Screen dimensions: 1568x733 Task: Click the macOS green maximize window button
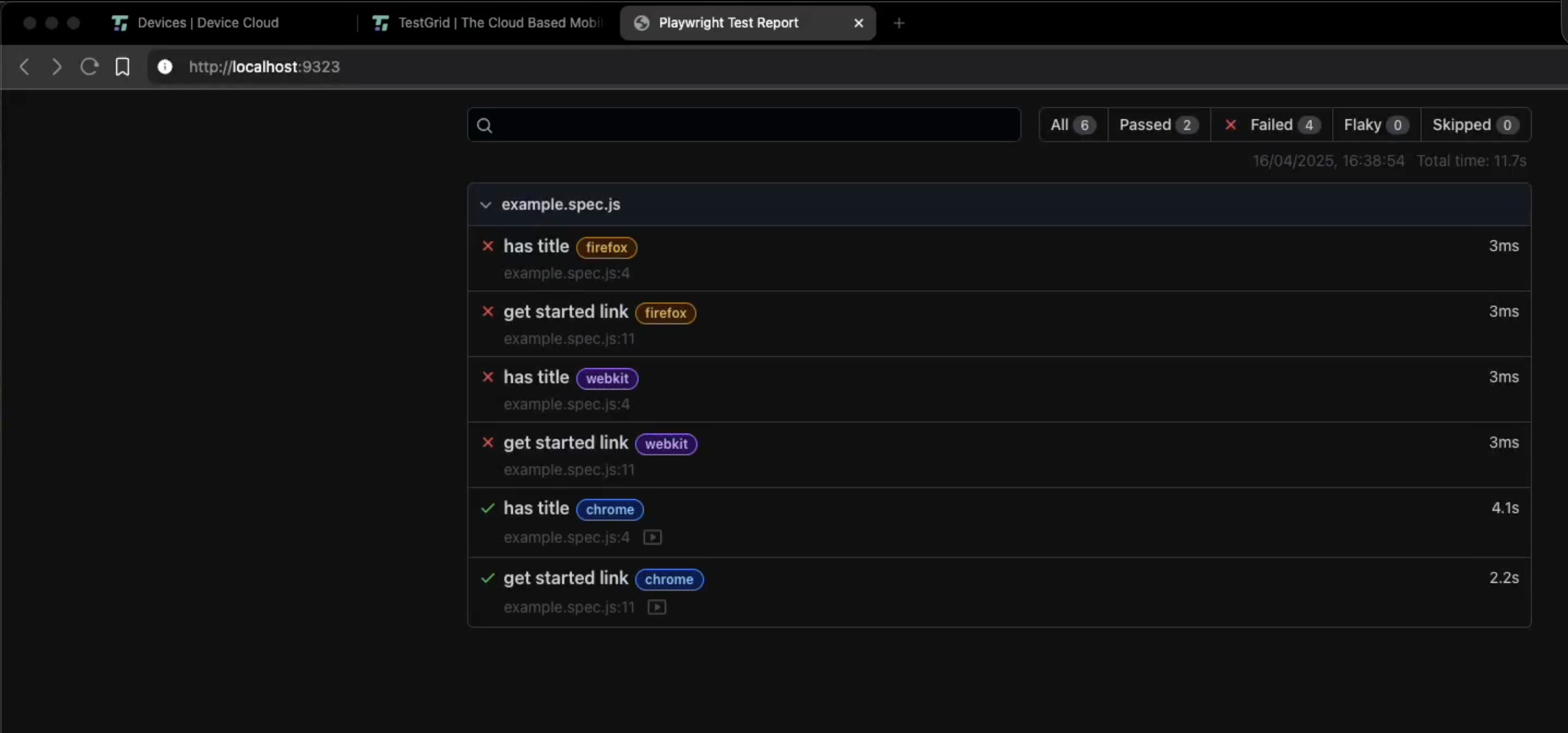click(74, 23)
